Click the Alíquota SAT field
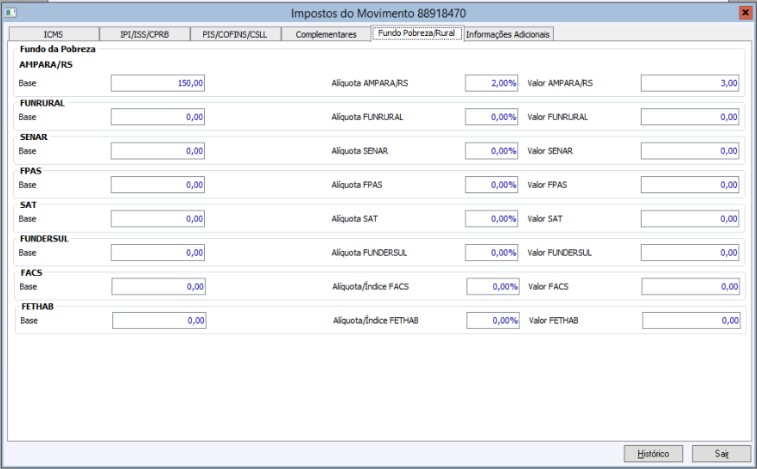The height and width of the screenshot is (469, 757). point(491,218)
